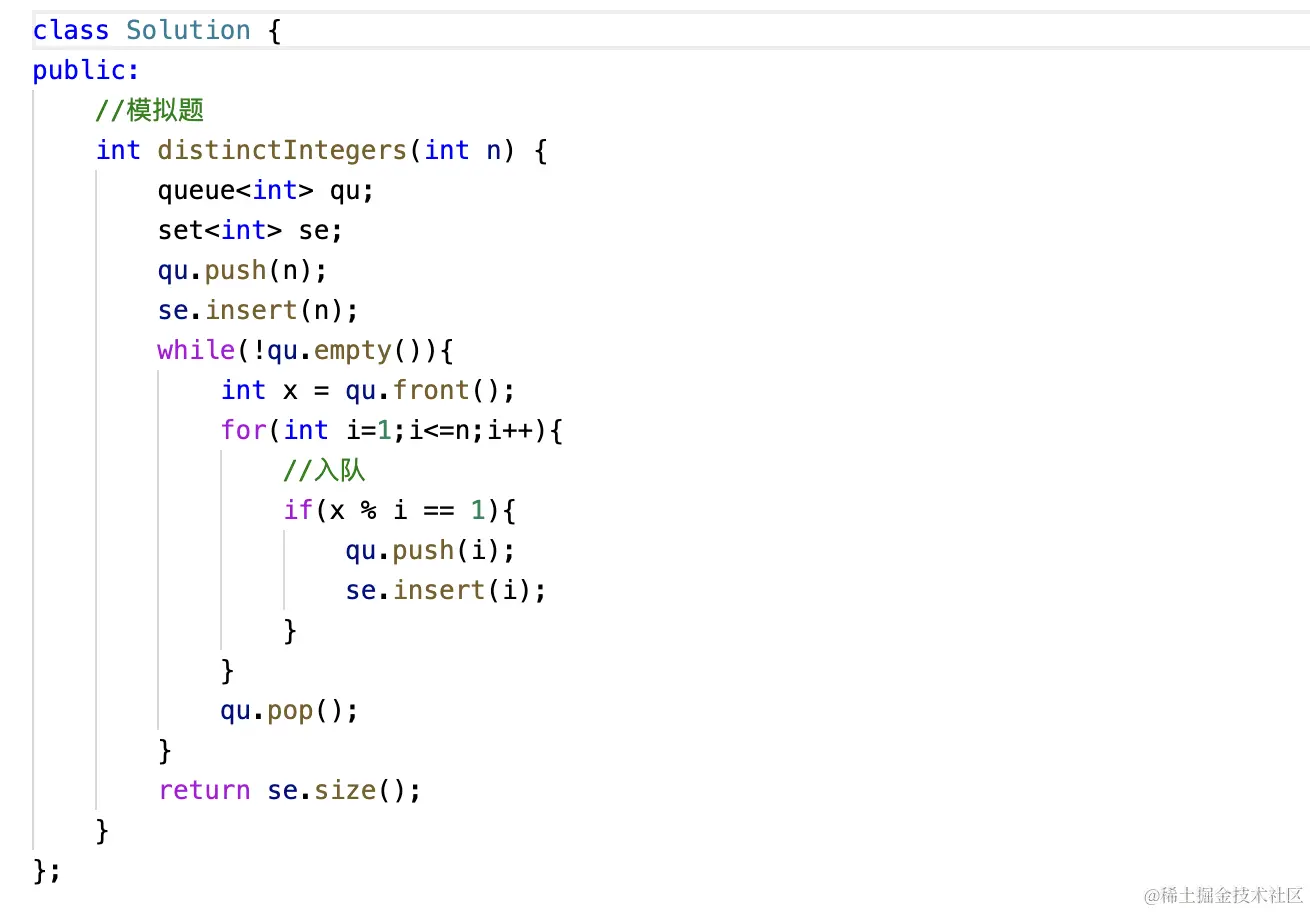
Task: Click the 'qu.pop();' statement
Action: pos(289,710)
